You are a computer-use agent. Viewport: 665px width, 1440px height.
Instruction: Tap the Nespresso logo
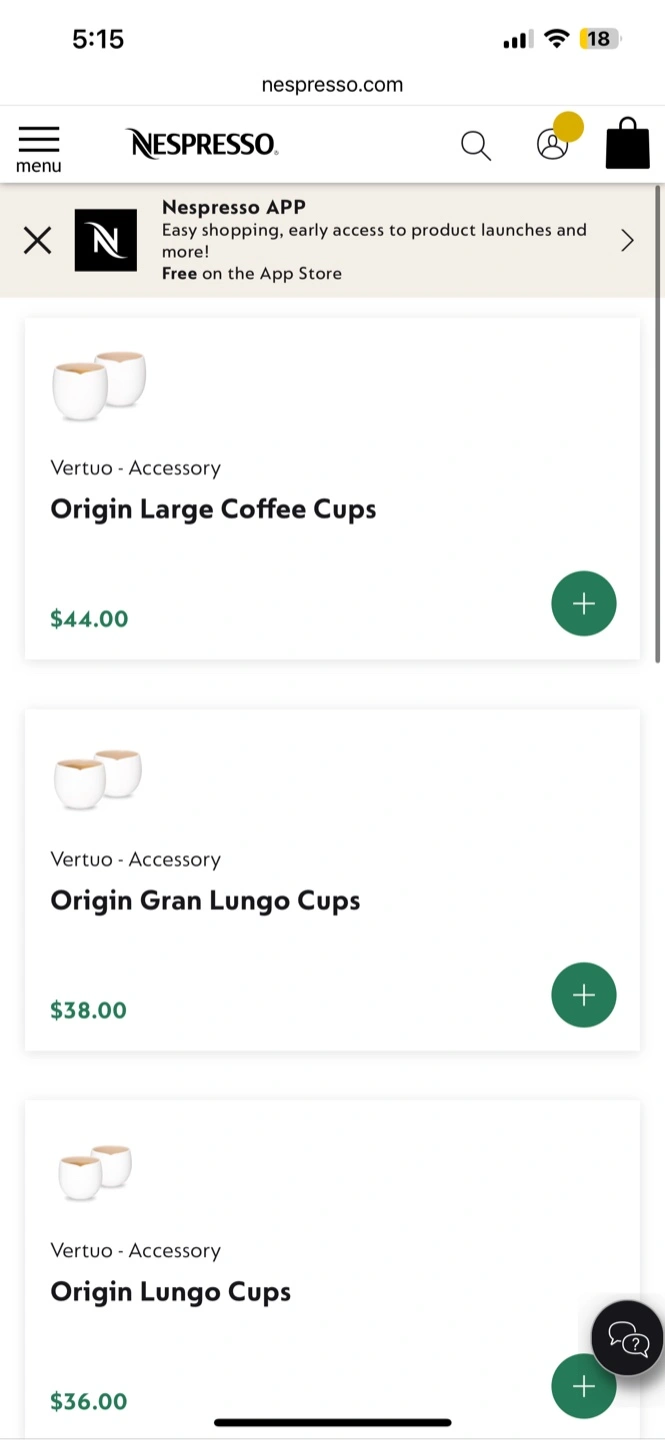coord(203,145)
